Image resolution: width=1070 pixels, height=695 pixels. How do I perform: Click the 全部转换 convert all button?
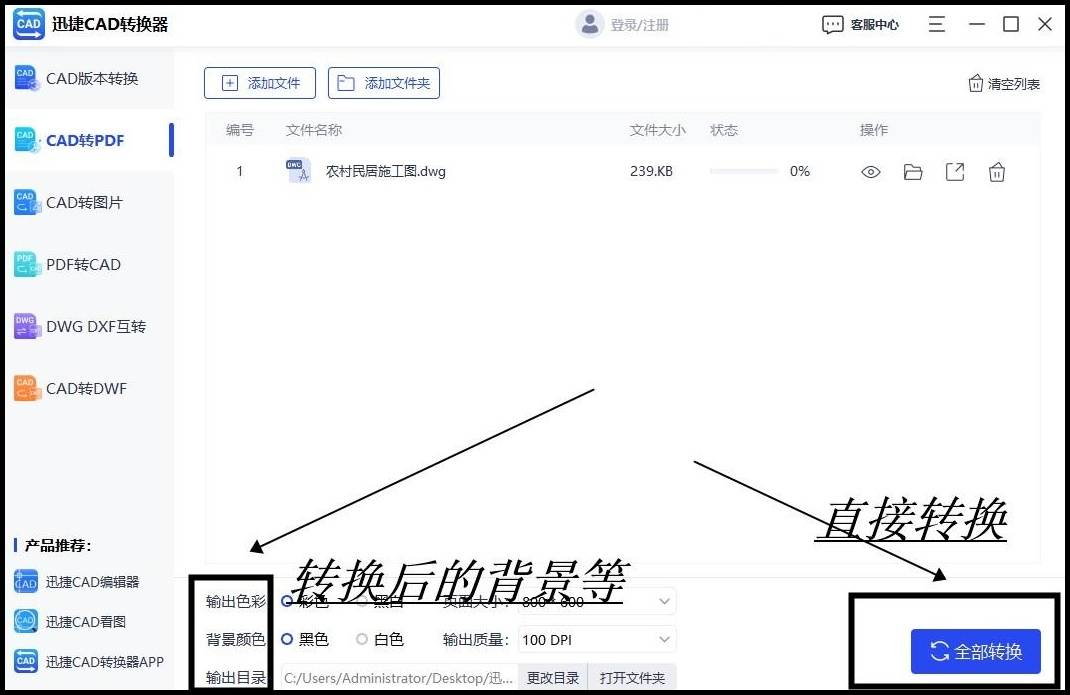pos(975,651)
